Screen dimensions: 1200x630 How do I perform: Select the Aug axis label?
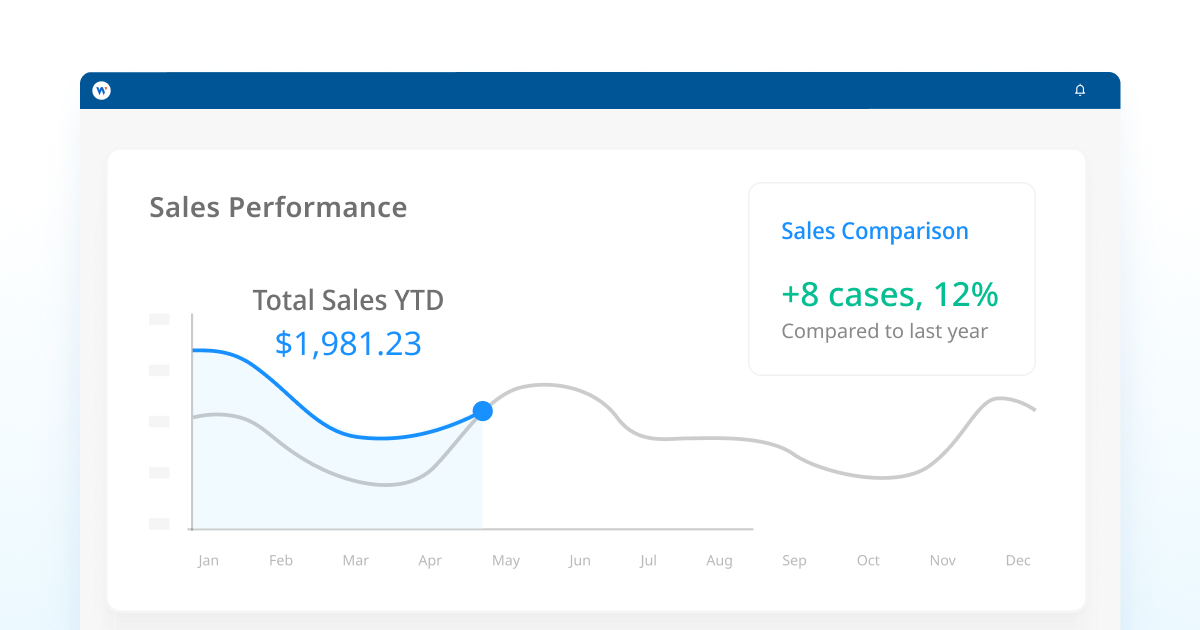tap(719, 561)
